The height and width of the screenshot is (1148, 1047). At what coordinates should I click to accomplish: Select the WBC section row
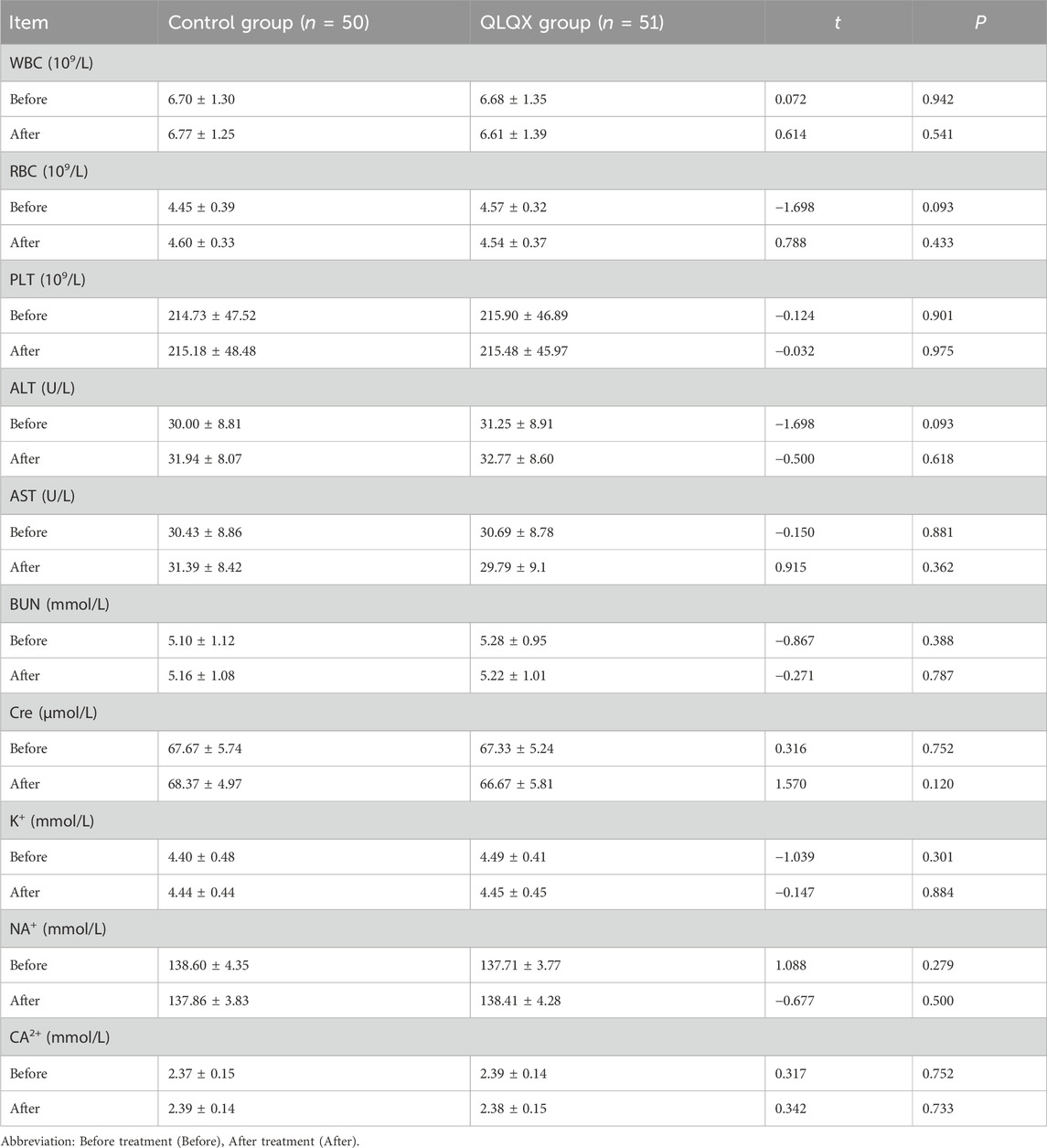point(523,63)
